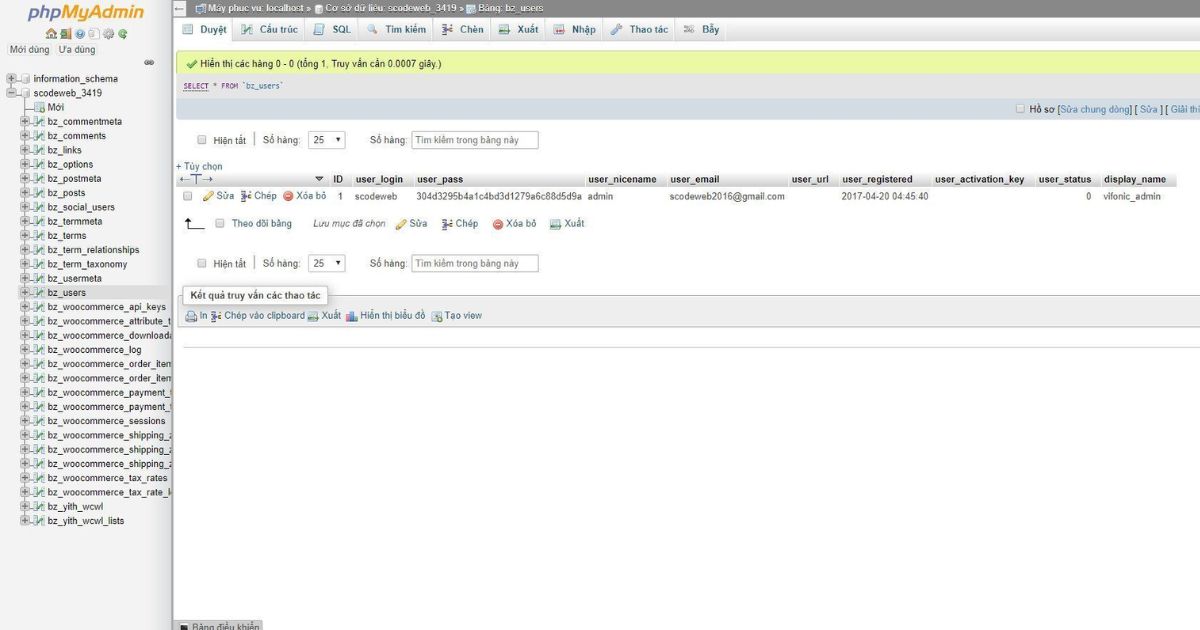Click the home icon under phpMyAdmin logo
Viewport: 1200px width, 630px height.
51,34
